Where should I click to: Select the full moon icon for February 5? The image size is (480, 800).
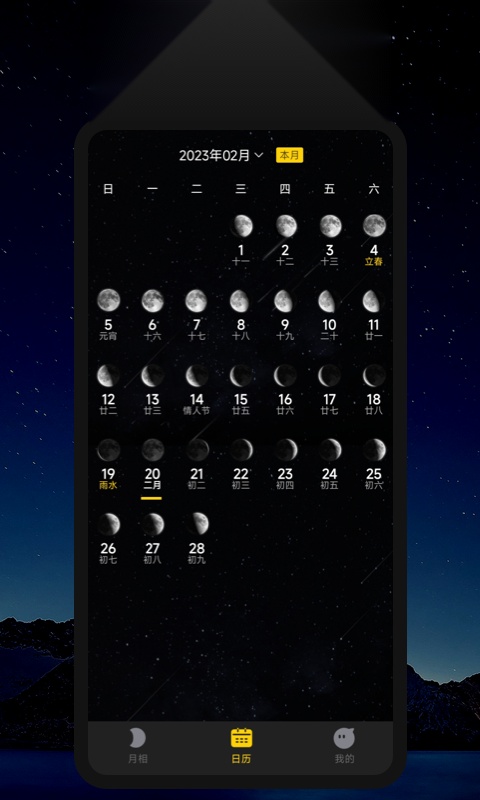108,301
